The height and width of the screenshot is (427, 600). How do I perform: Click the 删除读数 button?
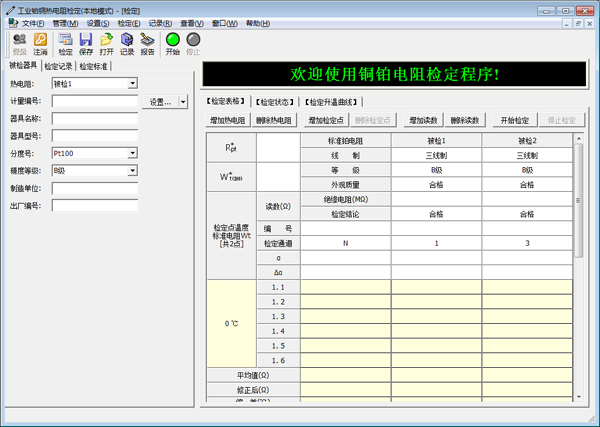[465, 120]
